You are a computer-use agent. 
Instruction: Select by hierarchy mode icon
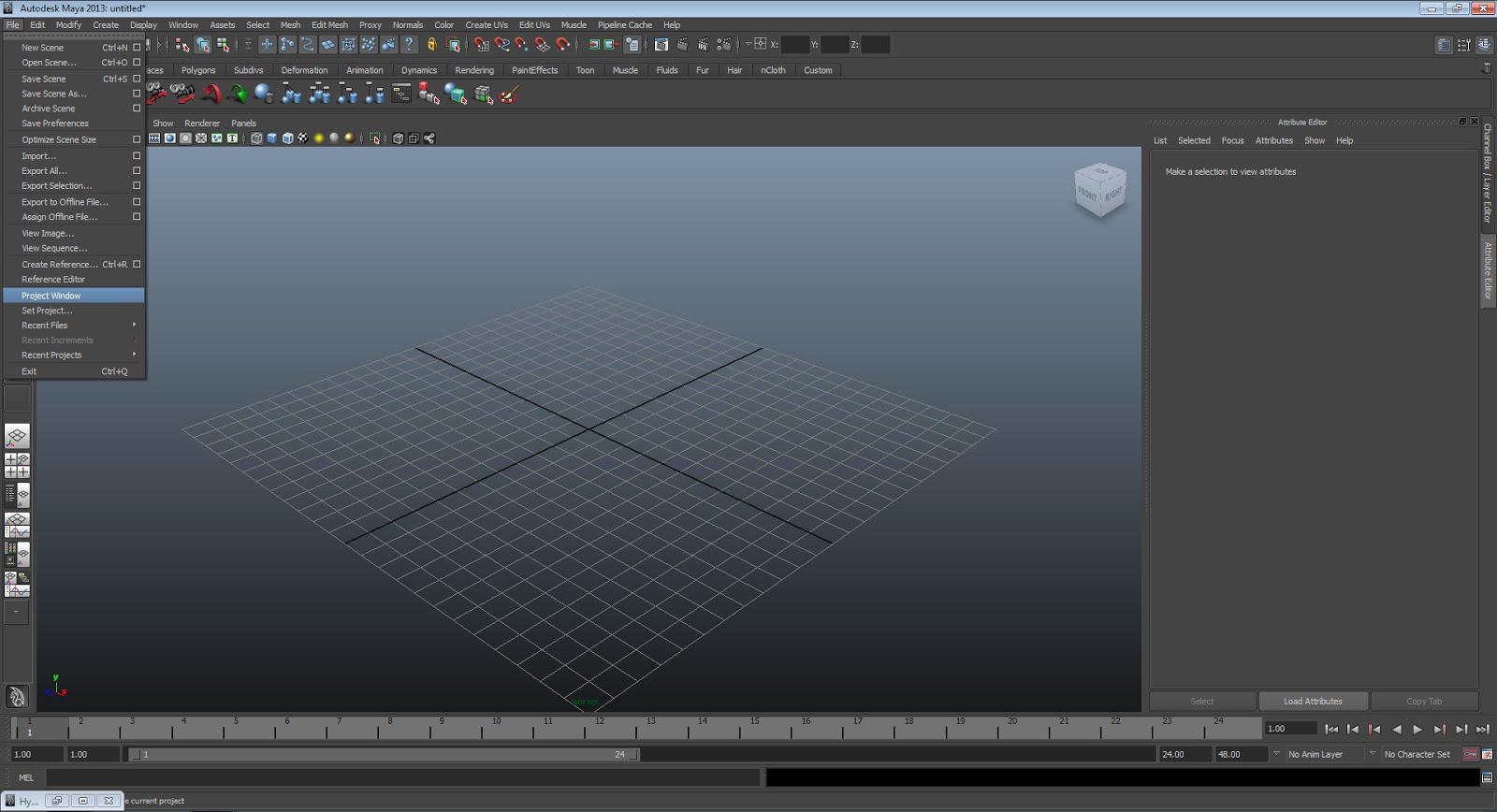(182, 44)
